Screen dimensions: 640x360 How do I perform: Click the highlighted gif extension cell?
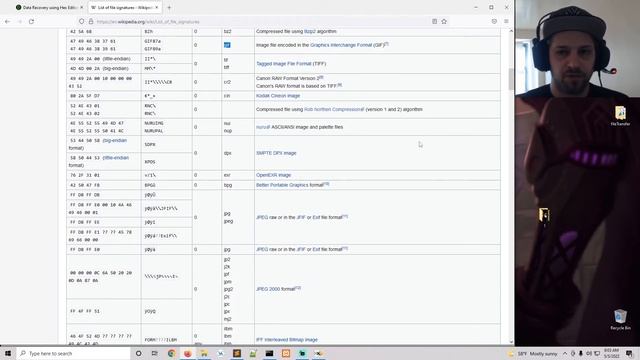(x=238, y=45)
